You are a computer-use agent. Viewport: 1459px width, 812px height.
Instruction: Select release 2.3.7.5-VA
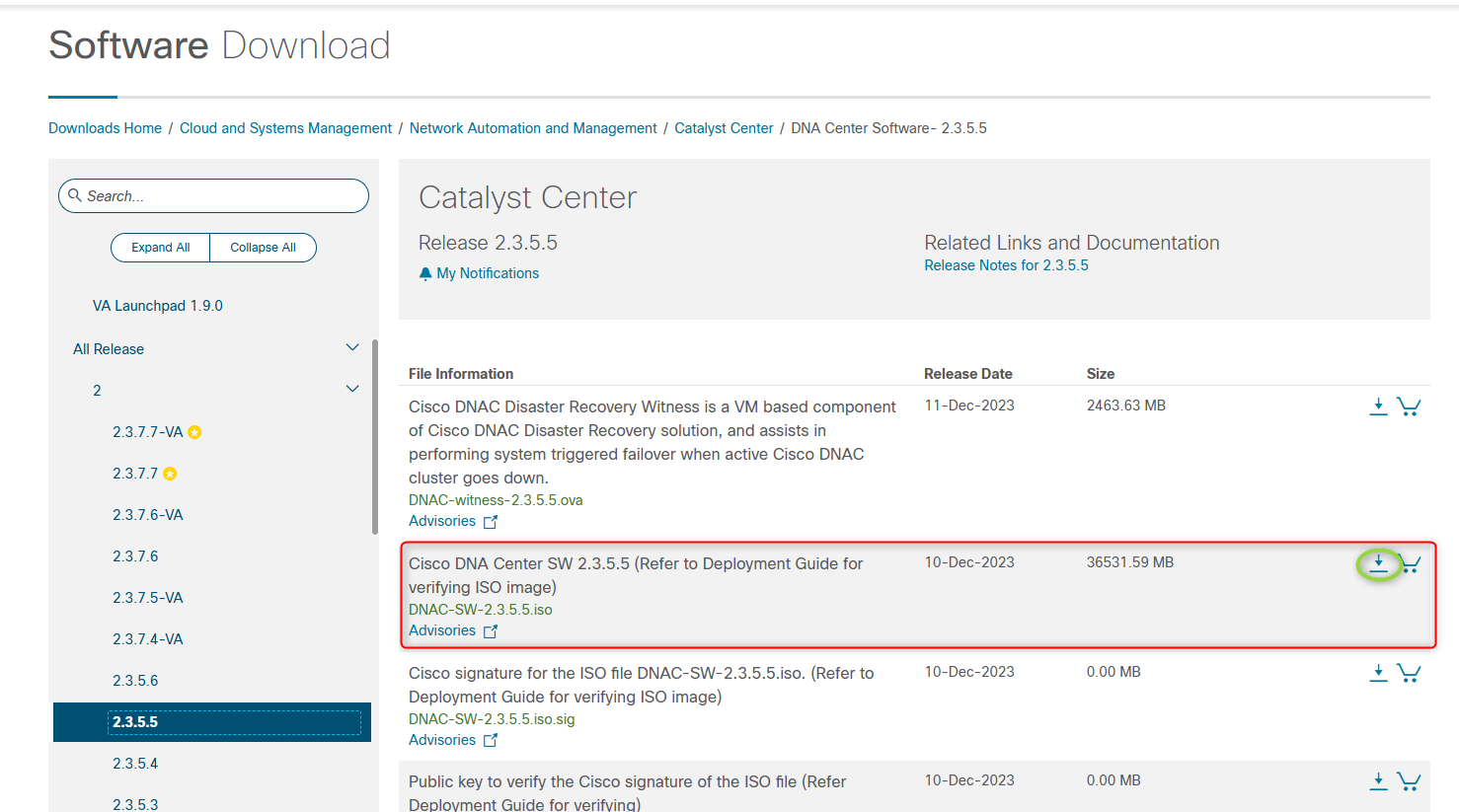pyautogui.click(x=148, y=598)
